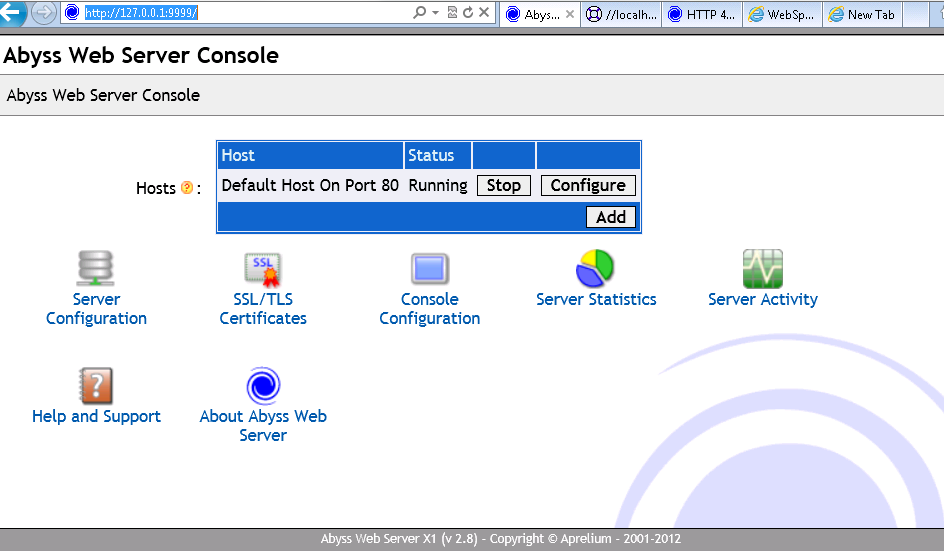Click the Hosts help question mark icon
Screen dimensions: 944x551
[187, 188]
